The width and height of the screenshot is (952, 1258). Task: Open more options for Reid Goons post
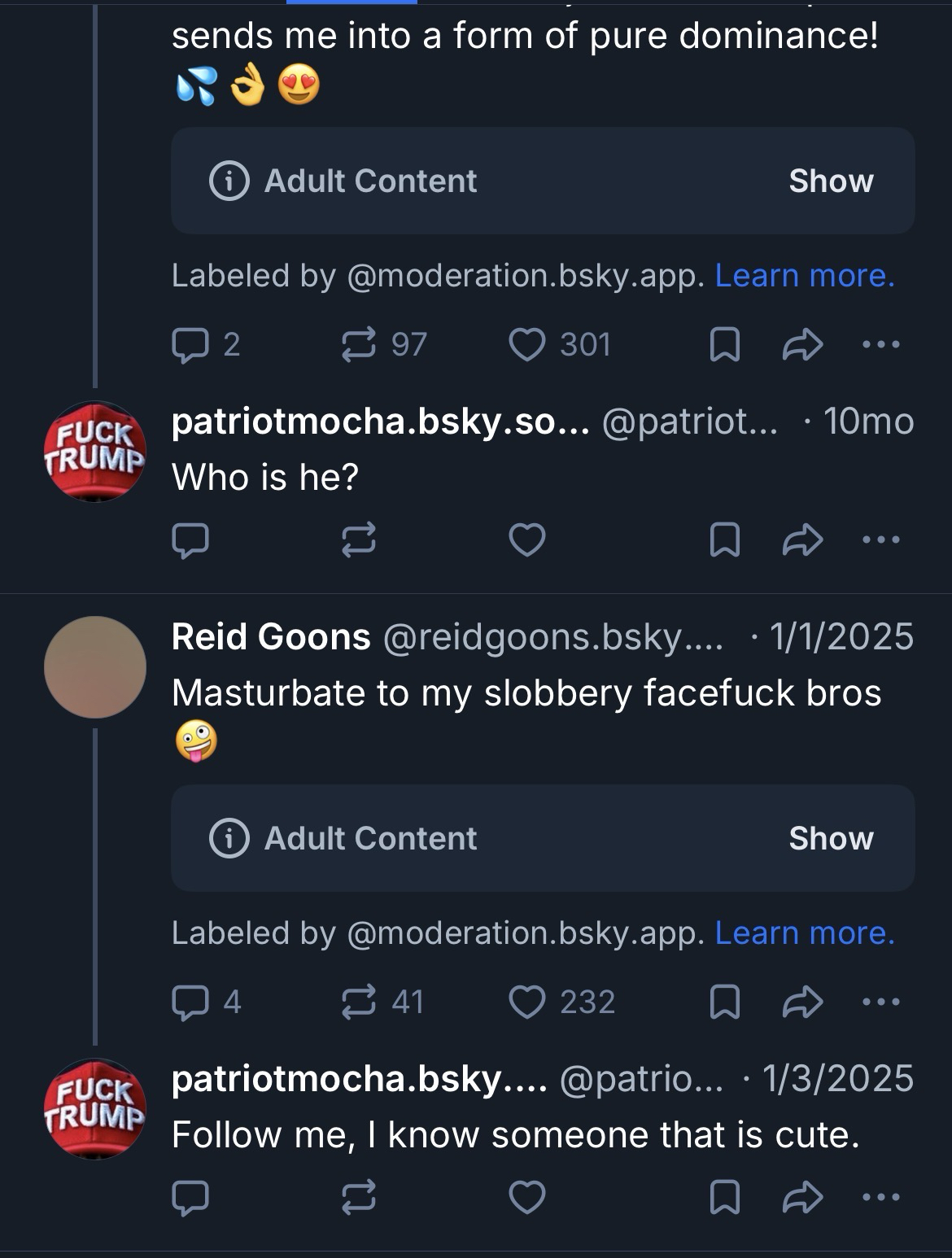point(881,1002)
